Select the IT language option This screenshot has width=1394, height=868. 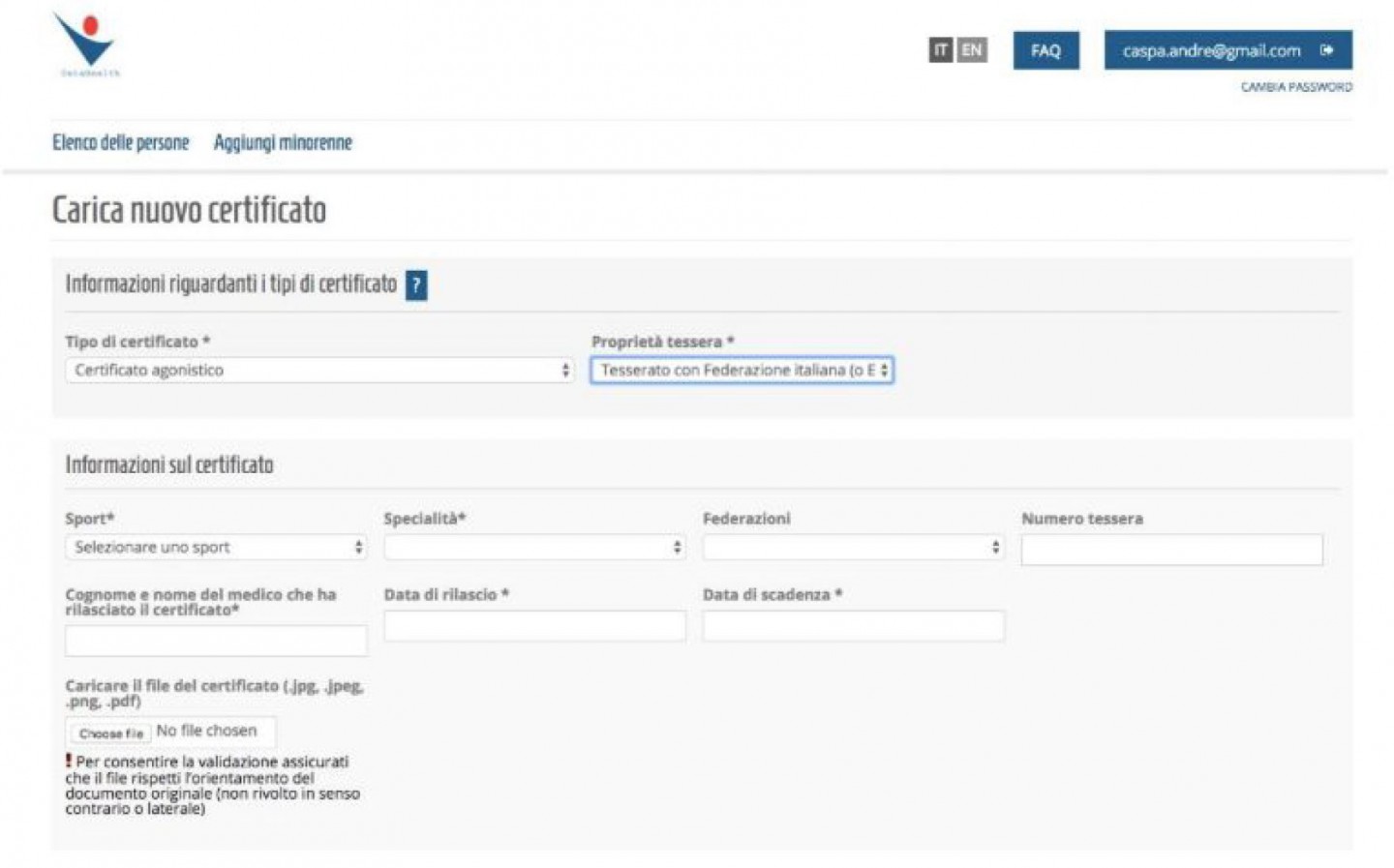point(939,51)
